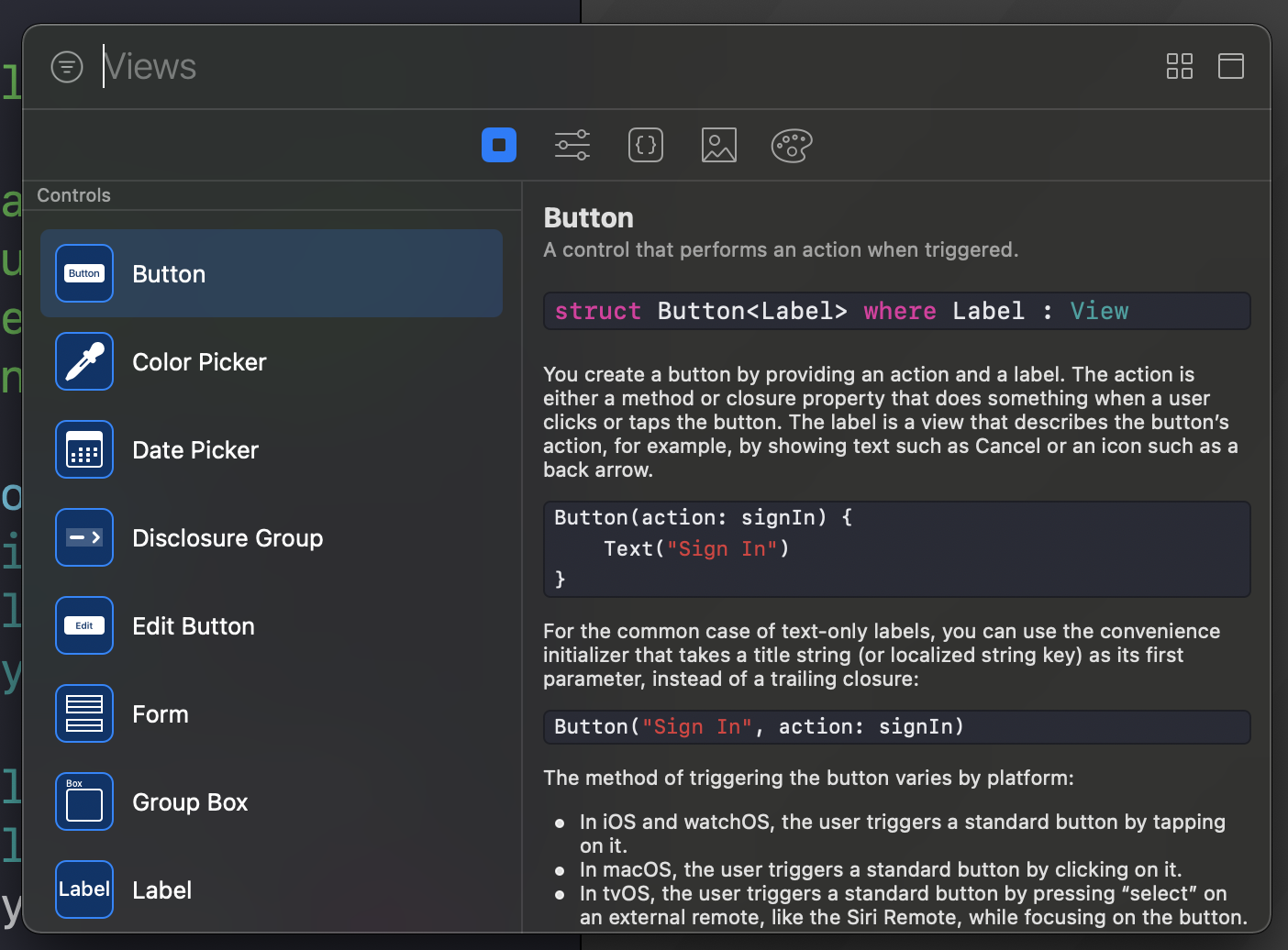Toggle the details panel icon
Viewport: 1288px width, 950px height.
pyautogui.click(x=1231, y=66)
